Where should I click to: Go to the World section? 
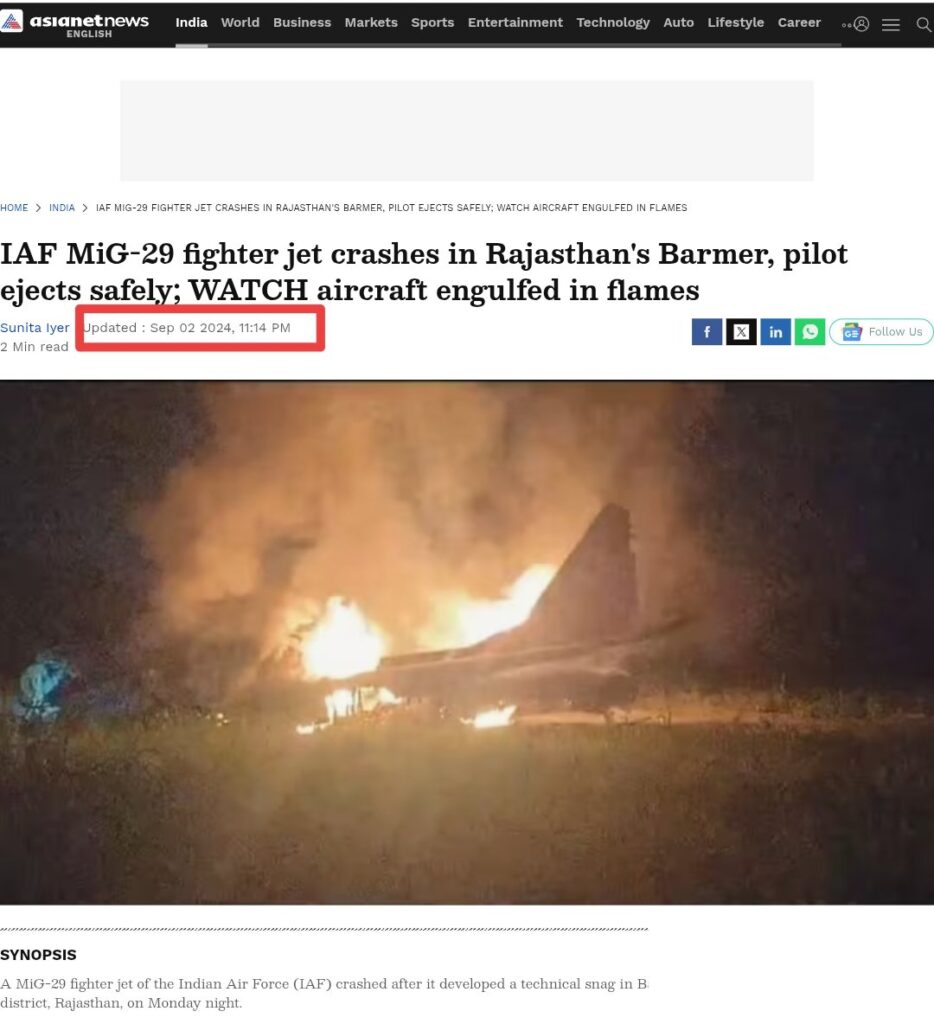click(240, 23)
